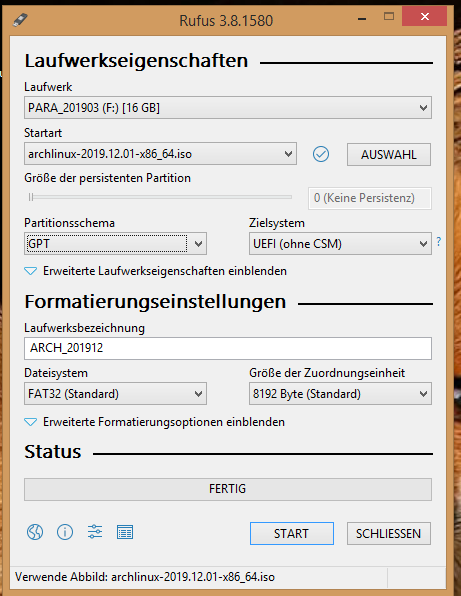Click the FERTIG progress bar
Image resolution: width=461 pixels, height=596 pixels.
click(x=228, y=489)
